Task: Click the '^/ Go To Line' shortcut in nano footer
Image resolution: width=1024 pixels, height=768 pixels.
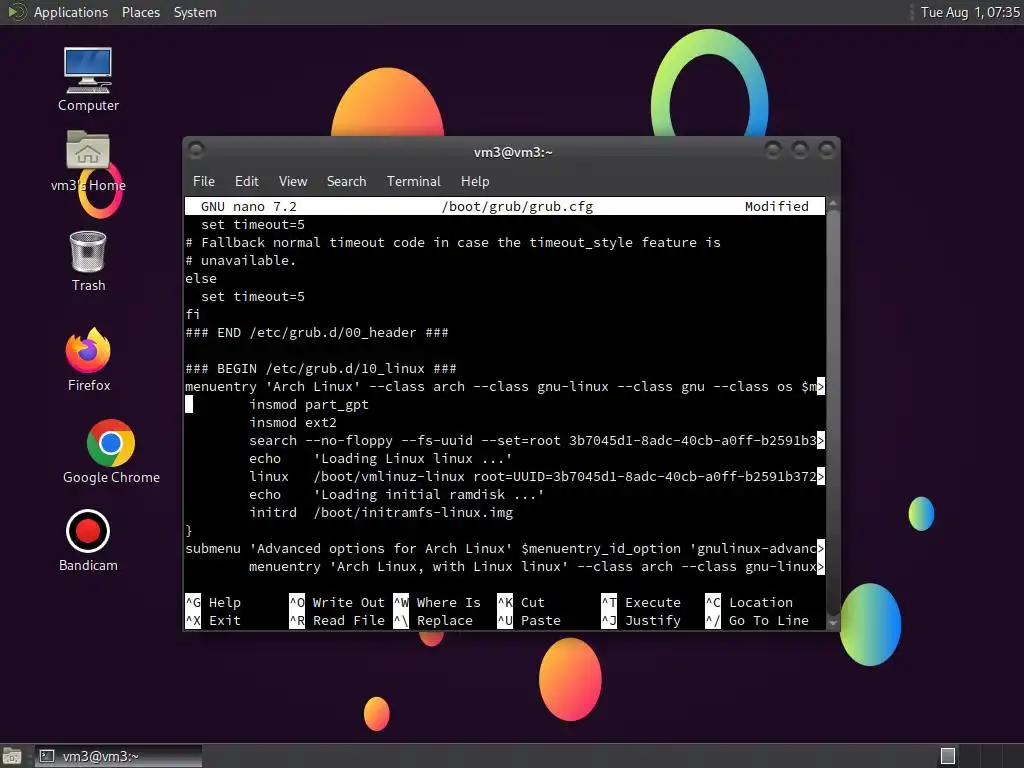Action: coord(757,620)
